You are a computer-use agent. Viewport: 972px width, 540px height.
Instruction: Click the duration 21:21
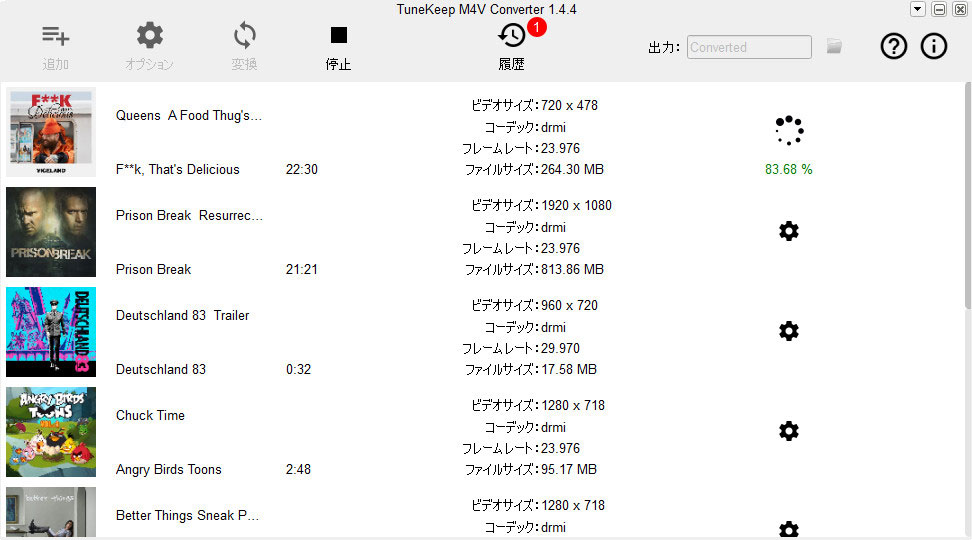click(x=302, y=269)
